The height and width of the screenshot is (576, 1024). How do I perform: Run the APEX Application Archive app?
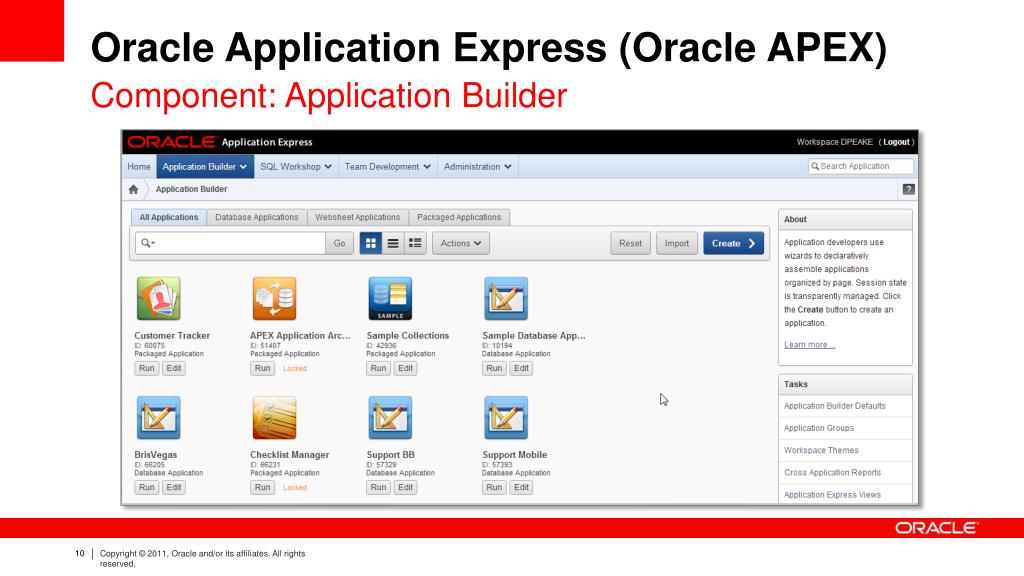pos(263,368)
